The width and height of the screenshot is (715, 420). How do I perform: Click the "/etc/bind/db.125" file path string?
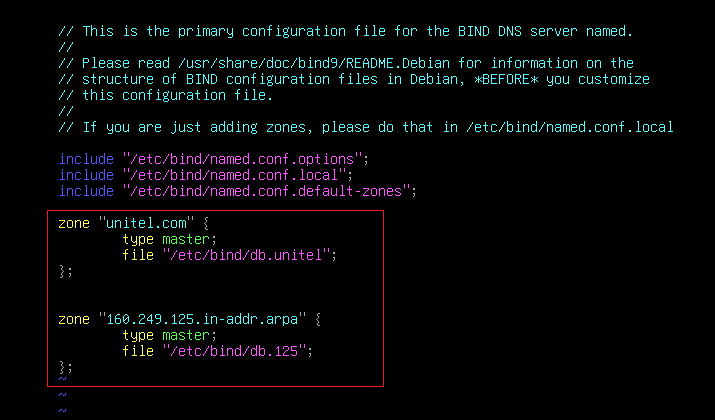pyautogui.click(x=234, y=351)
